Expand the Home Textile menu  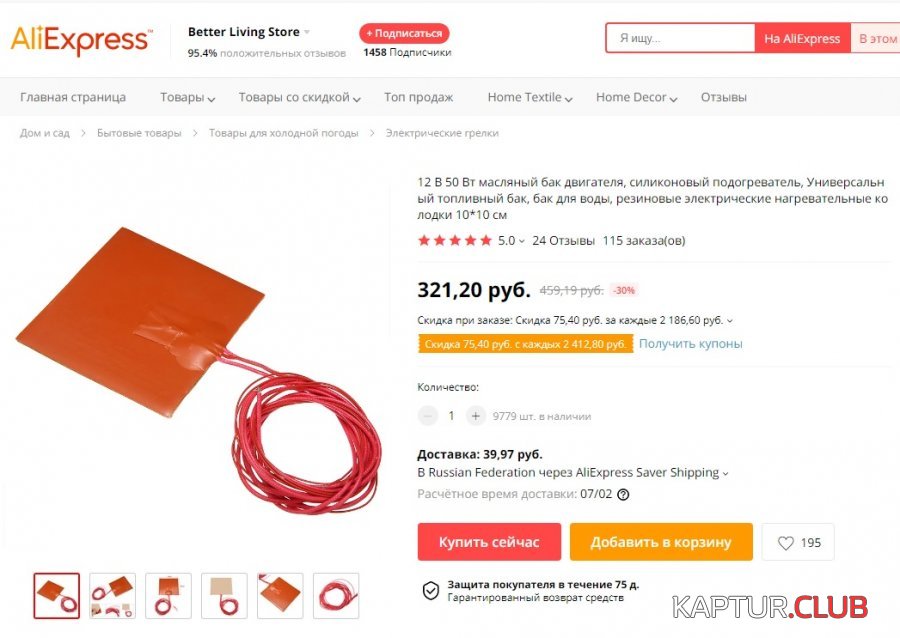tap(530, 98)
